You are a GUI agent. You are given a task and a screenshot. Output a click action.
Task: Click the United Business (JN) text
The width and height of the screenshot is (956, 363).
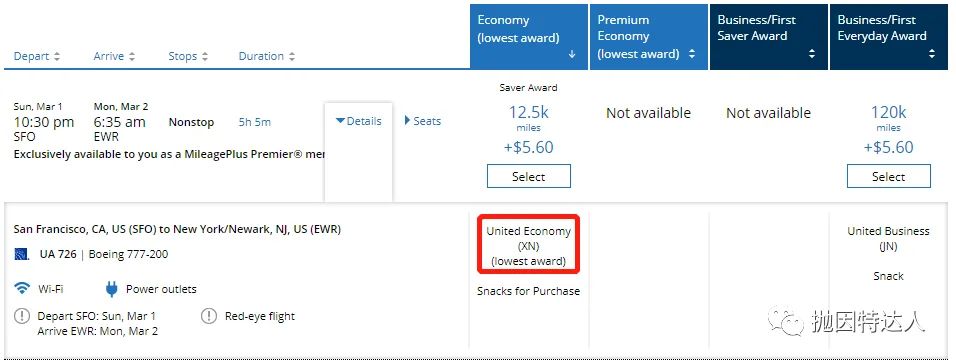888,239
